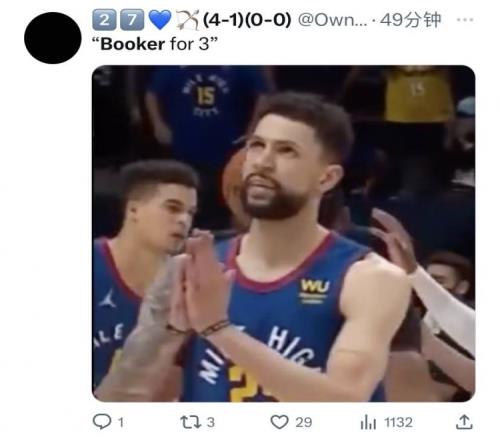Open the three-dot more options menu
This screenshot has height=440, width=500.
click(465, 20)
